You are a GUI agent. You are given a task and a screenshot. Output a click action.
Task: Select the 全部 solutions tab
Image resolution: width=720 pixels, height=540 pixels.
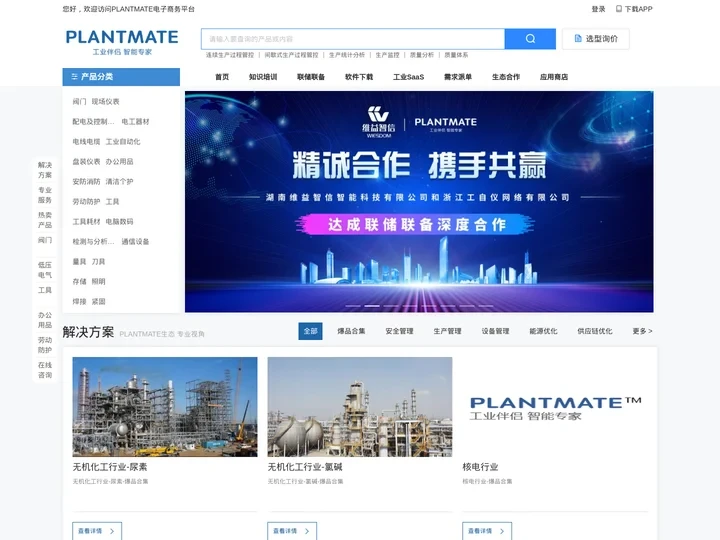(310, 331)
